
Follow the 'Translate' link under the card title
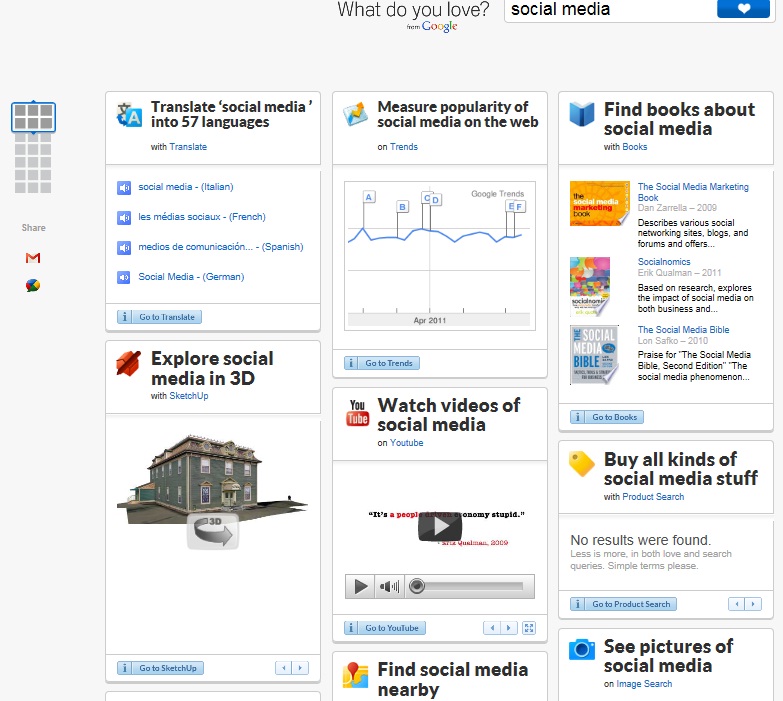pyautogui.click(x=188, y=147)
